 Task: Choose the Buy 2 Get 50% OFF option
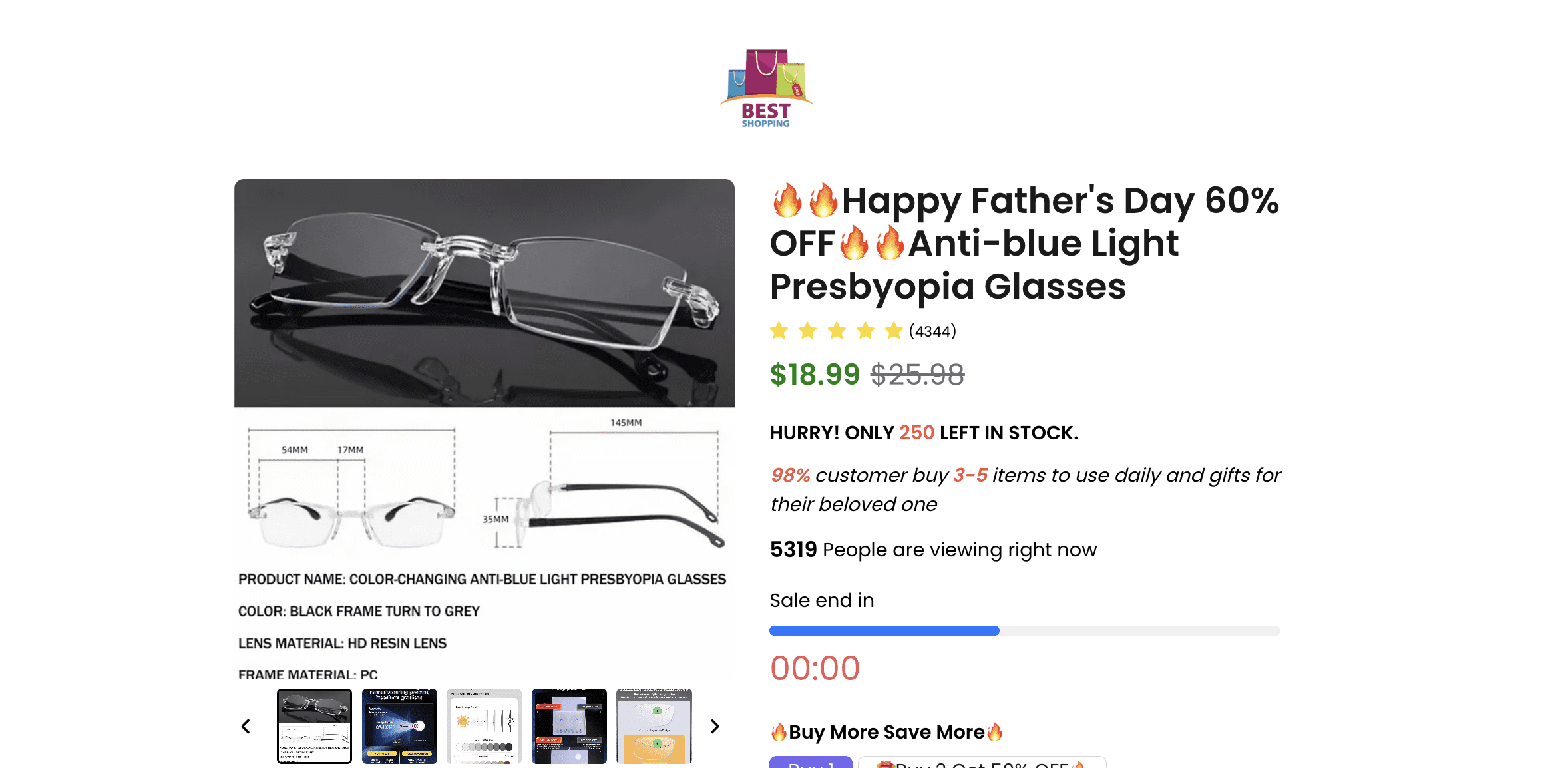pyautogui.click(x=982, y=763)
